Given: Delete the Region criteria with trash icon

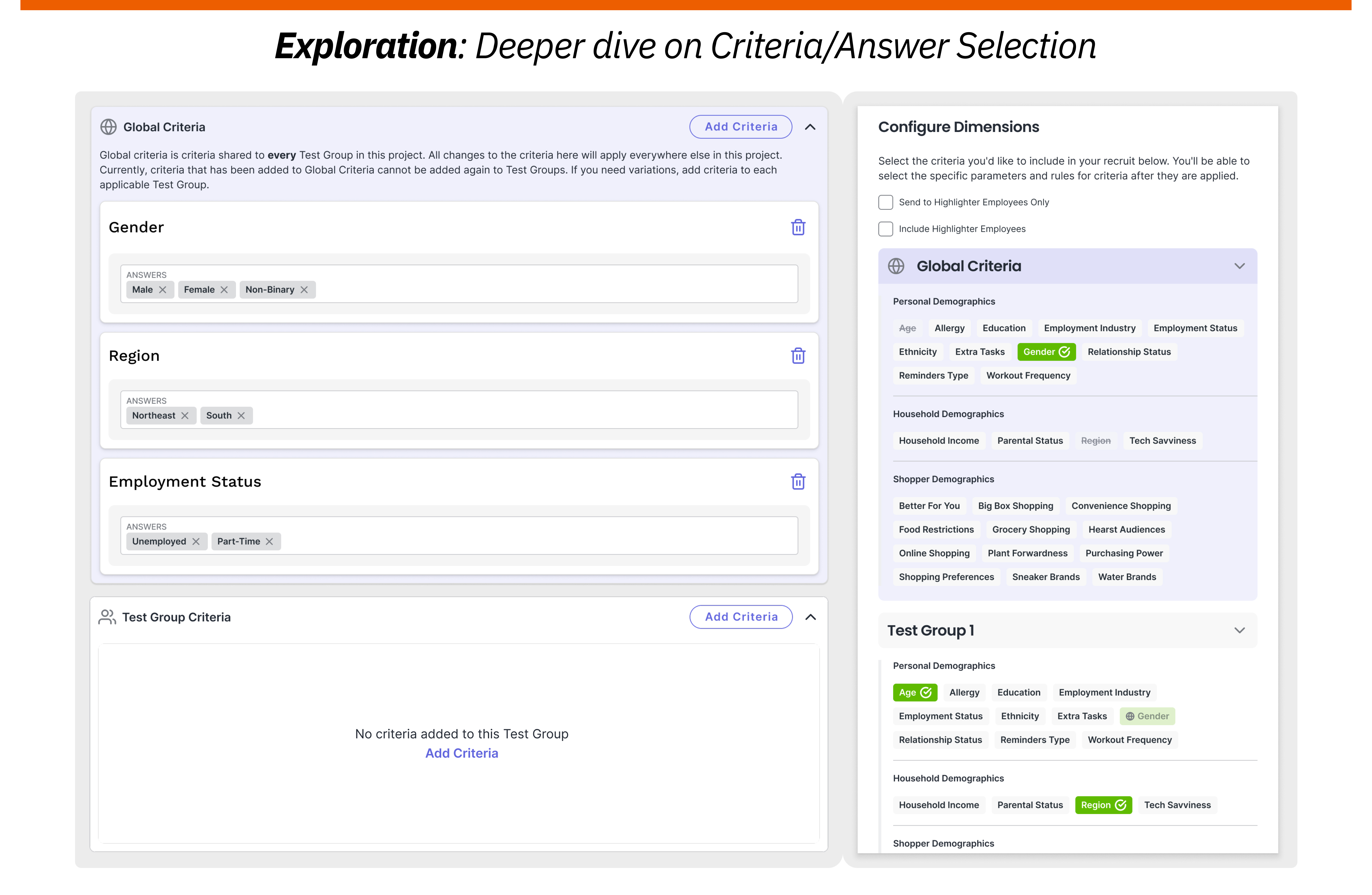Looking at the screenshot, I should click(x=798, y=356).
